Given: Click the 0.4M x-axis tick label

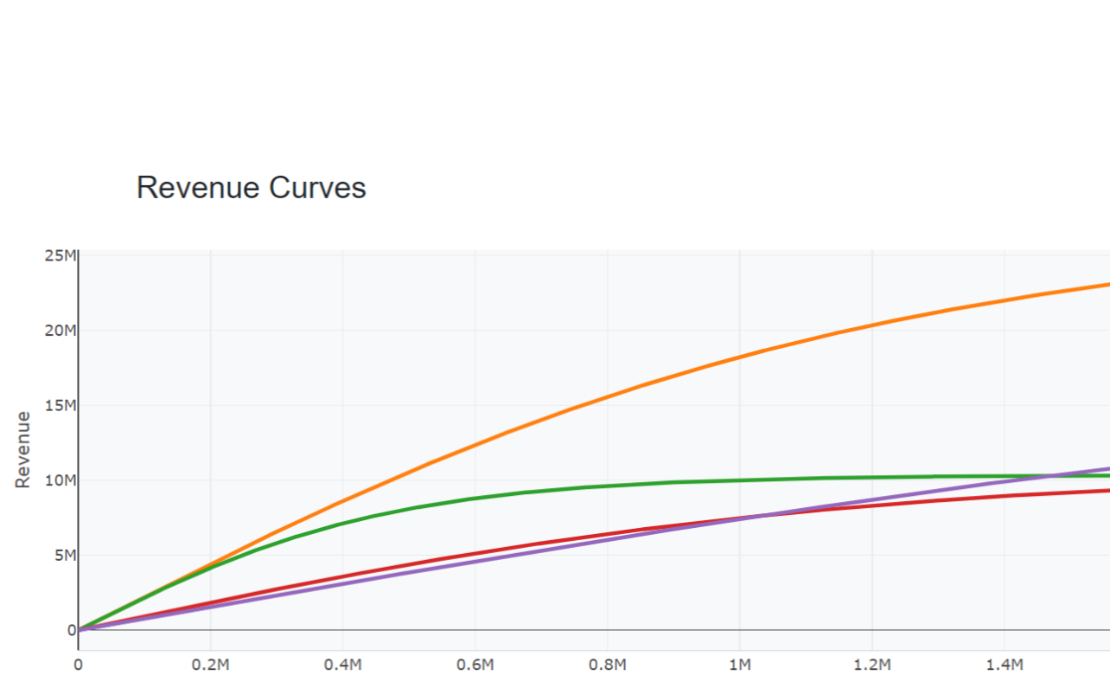Looking at the screenshot, I should click(x=343, y=665).
